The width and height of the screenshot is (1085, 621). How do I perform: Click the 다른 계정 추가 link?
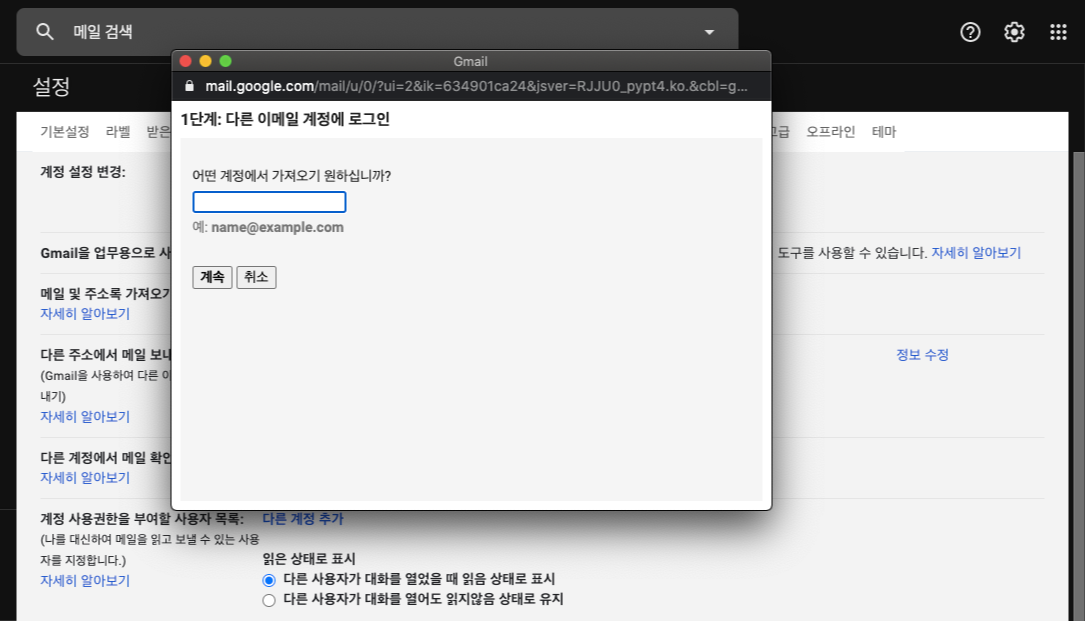click(x=302, y=519)
